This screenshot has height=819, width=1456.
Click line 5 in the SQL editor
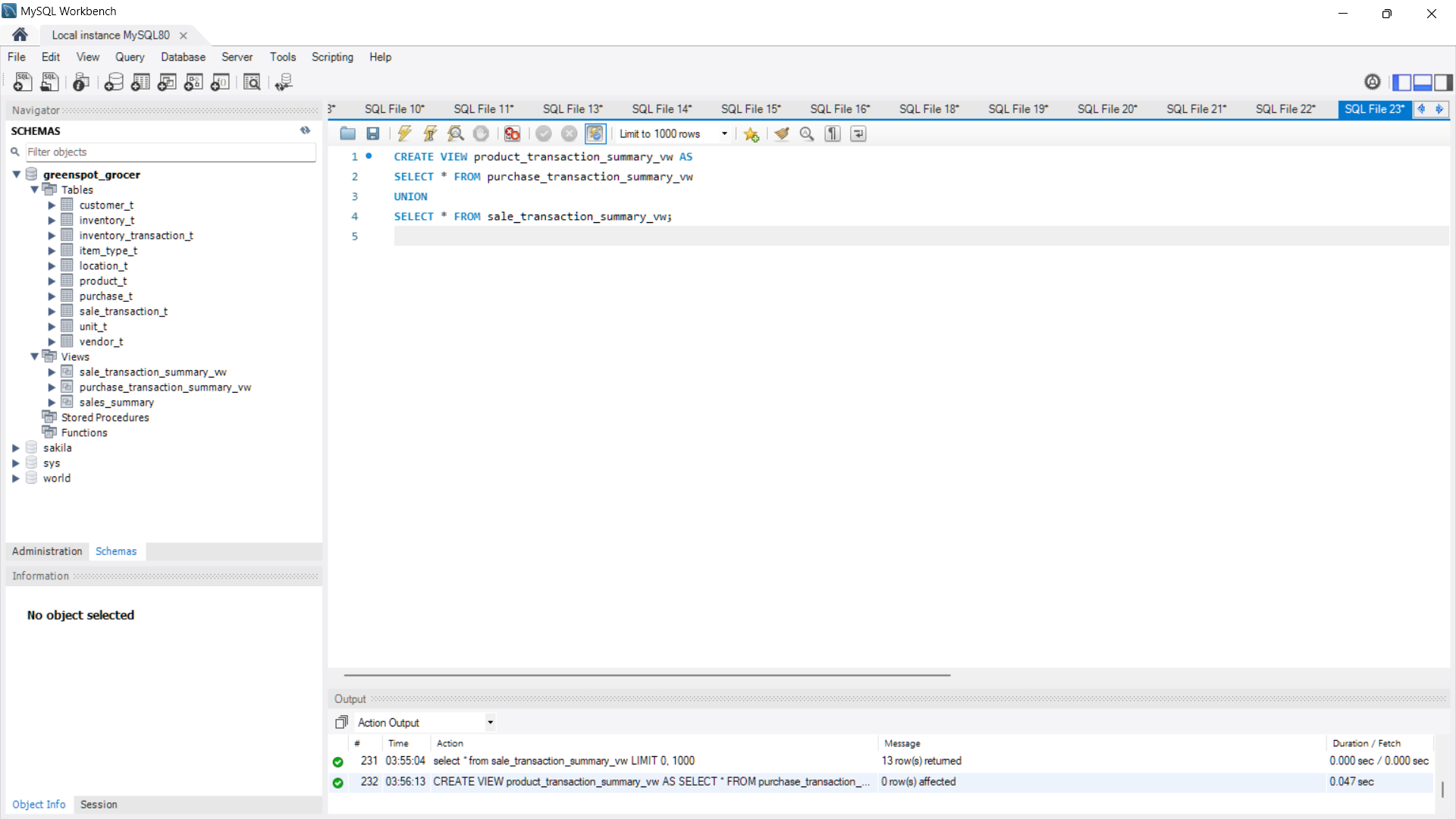pyautogui.click(x=921, y=237)
